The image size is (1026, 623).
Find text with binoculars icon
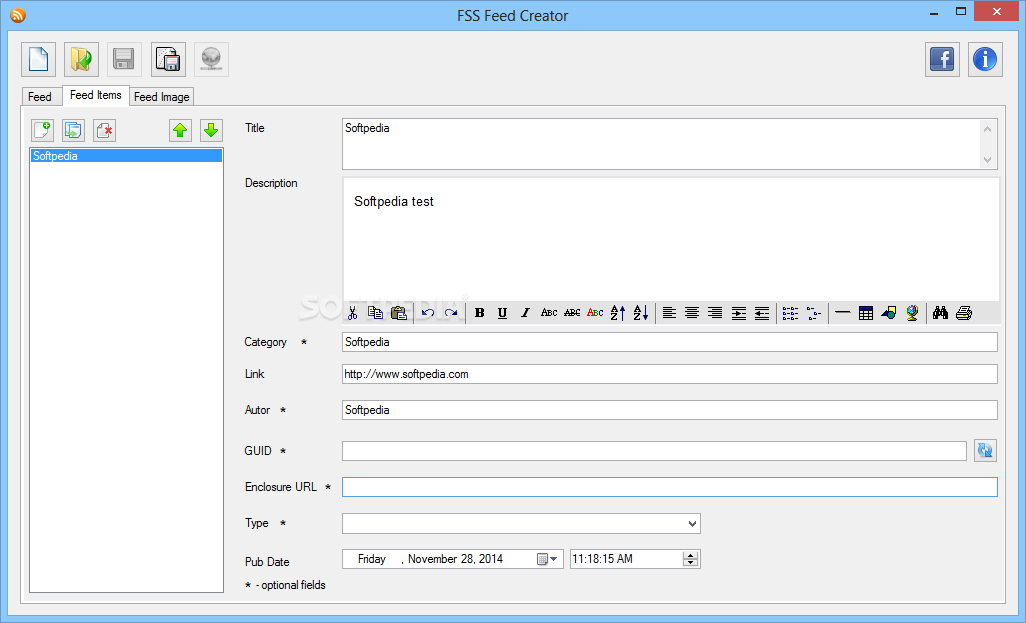coord(941,313)
